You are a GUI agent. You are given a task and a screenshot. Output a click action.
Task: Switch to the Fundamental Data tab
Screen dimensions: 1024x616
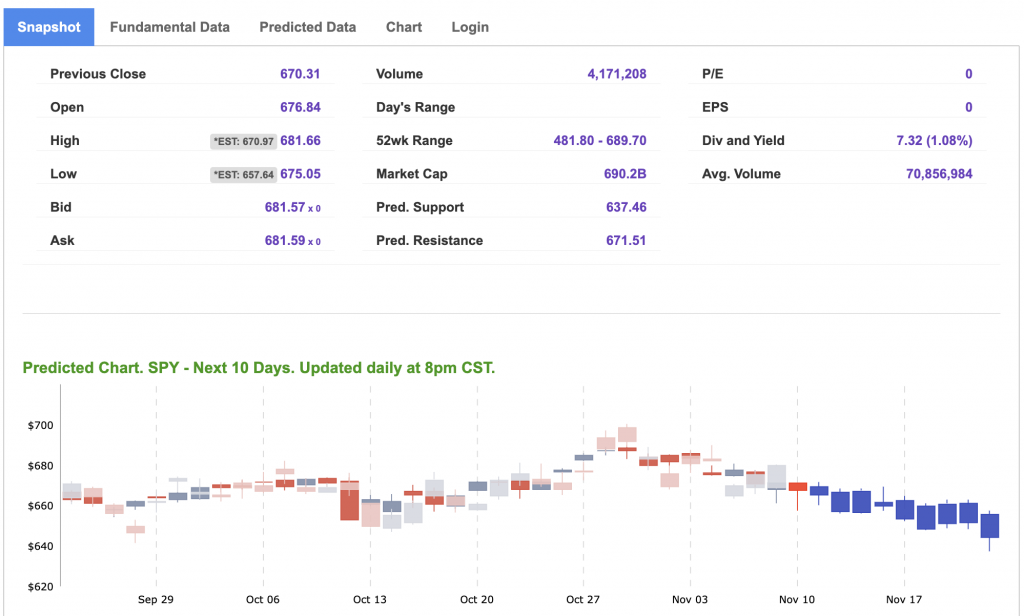(169, 27)
